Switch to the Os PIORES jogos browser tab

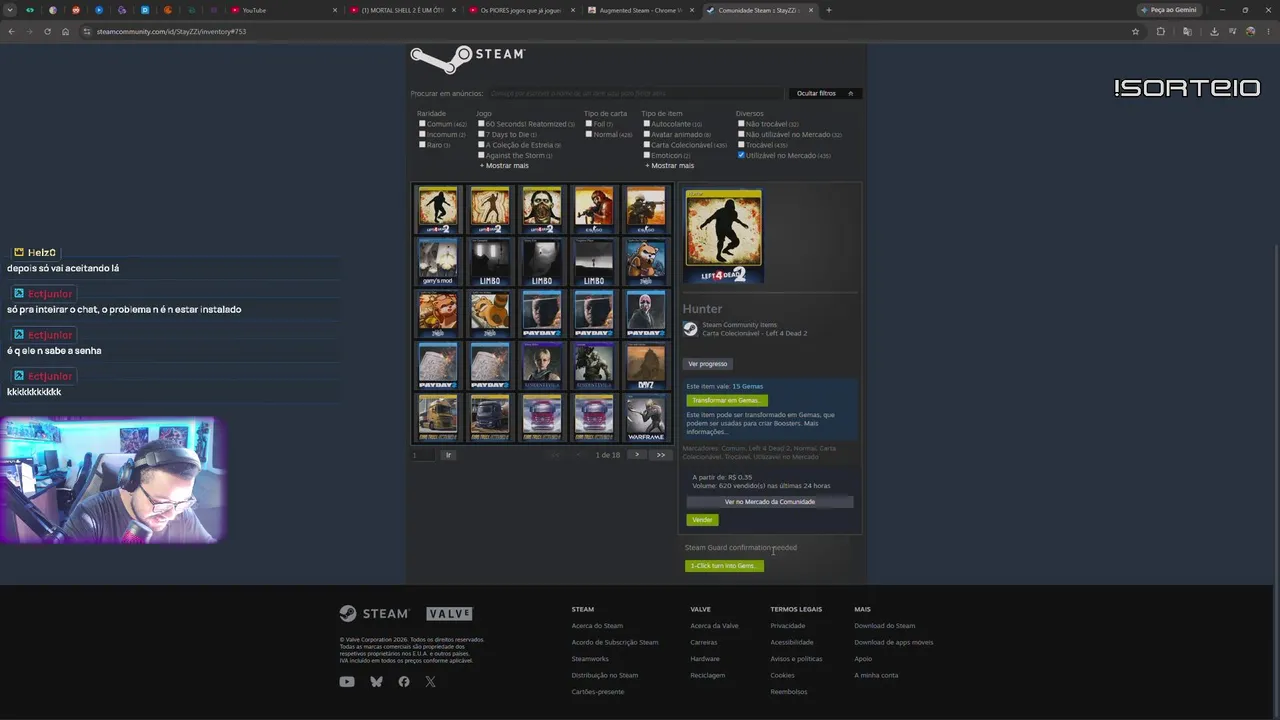click(x=520, y=10)
